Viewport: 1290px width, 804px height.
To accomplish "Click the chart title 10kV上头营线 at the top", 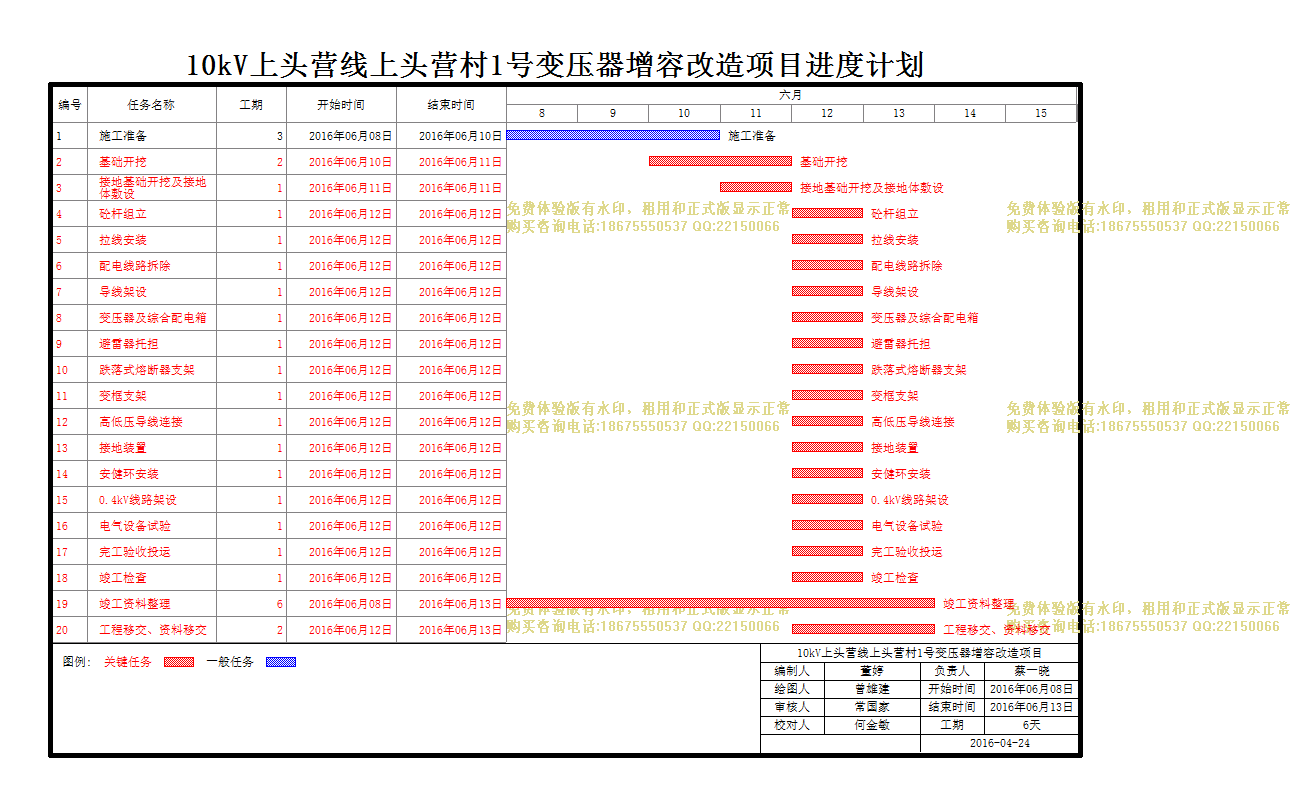I will point(555,66).
